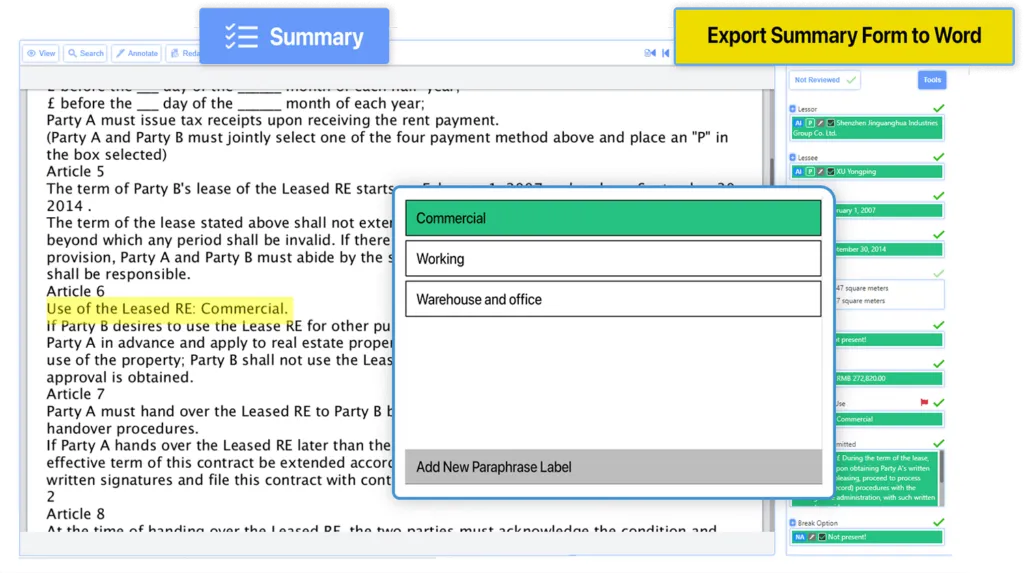
Task: Click the AI badge in Lessor field
Action: 798,123
